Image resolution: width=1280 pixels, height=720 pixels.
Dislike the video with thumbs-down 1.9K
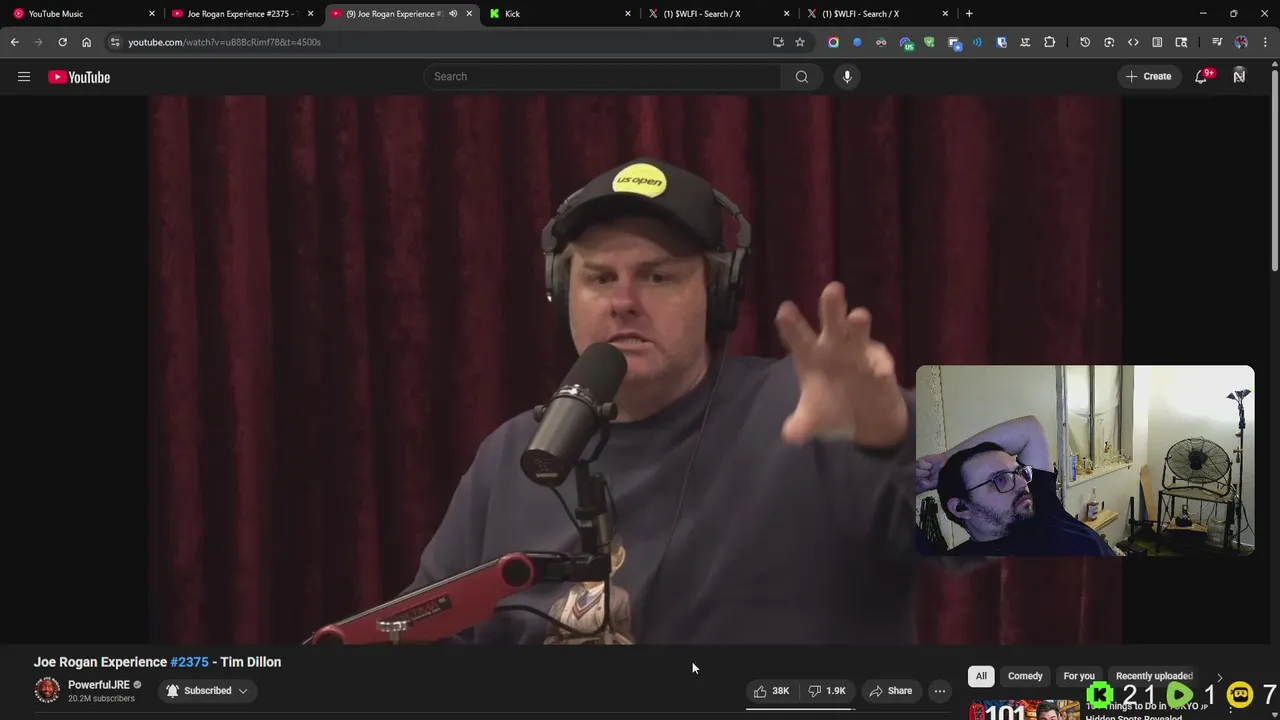click(x=826, y=691)
